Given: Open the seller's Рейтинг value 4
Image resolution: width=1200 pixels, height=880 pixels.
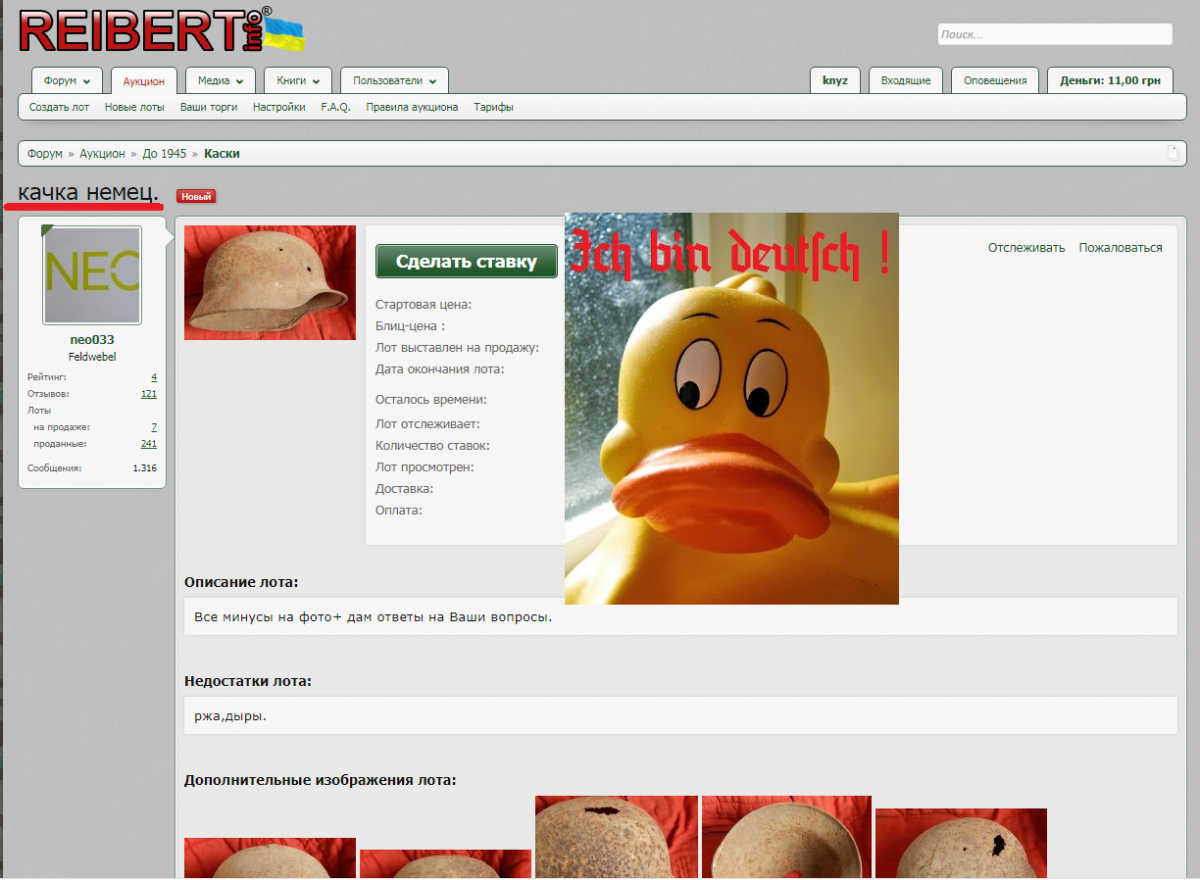Looking at the screenshot, I should point(154,377).
